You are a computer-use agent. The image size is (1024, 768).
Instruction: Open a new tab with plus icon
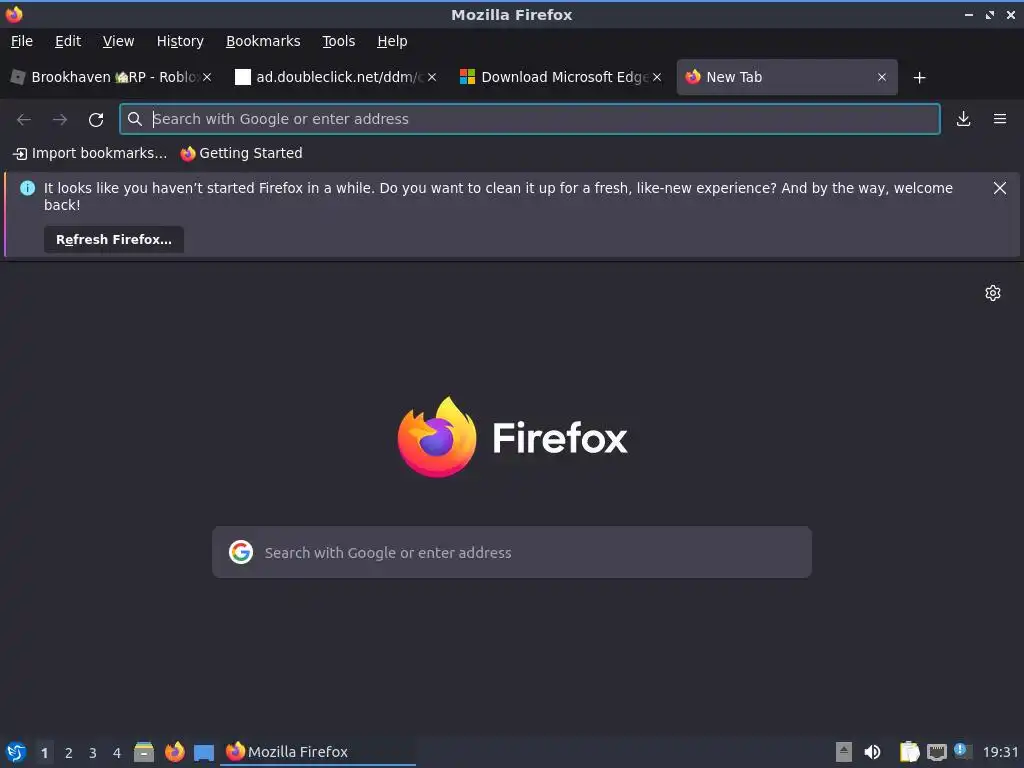920,78
